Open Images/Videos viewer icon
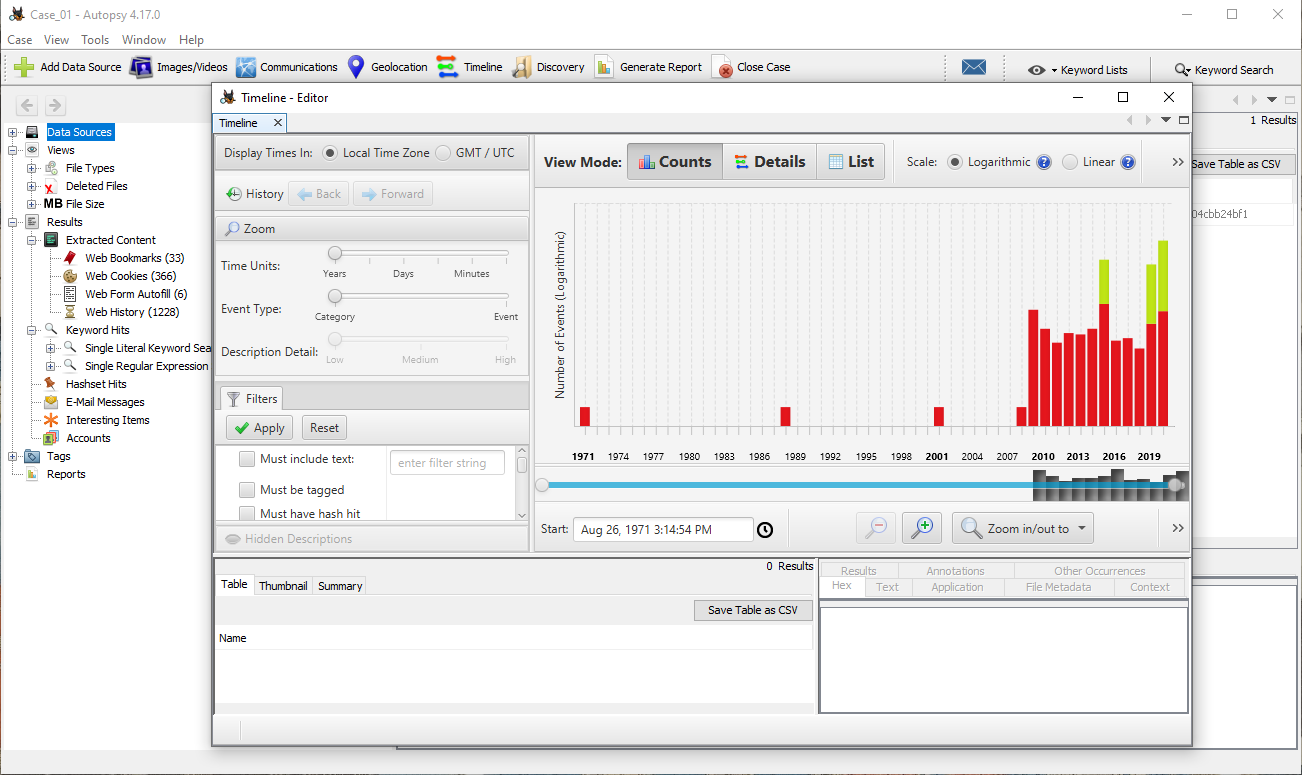Viewport: 1302px width, 775px height. 142,67
